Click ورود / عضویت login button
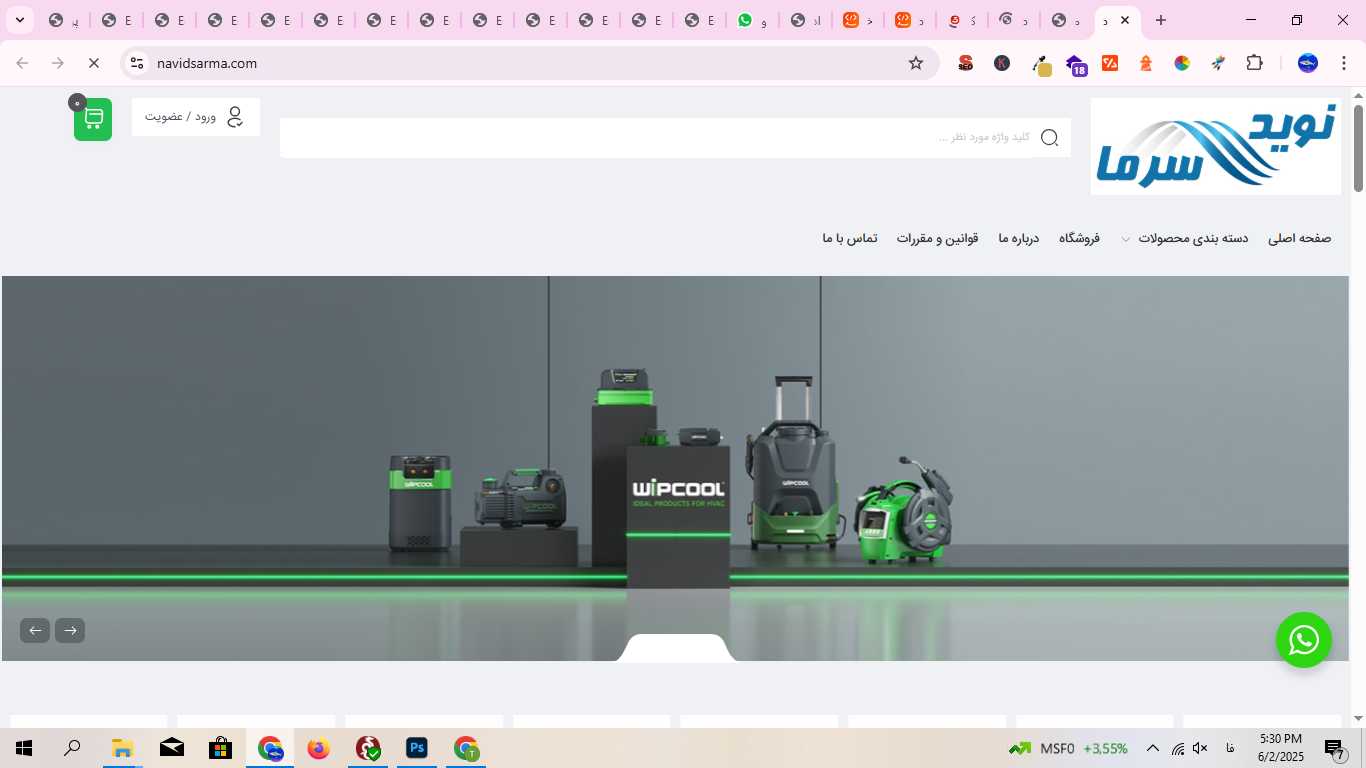The height and width of the screenshot is (768, 1366). click(x=196, y=117)
